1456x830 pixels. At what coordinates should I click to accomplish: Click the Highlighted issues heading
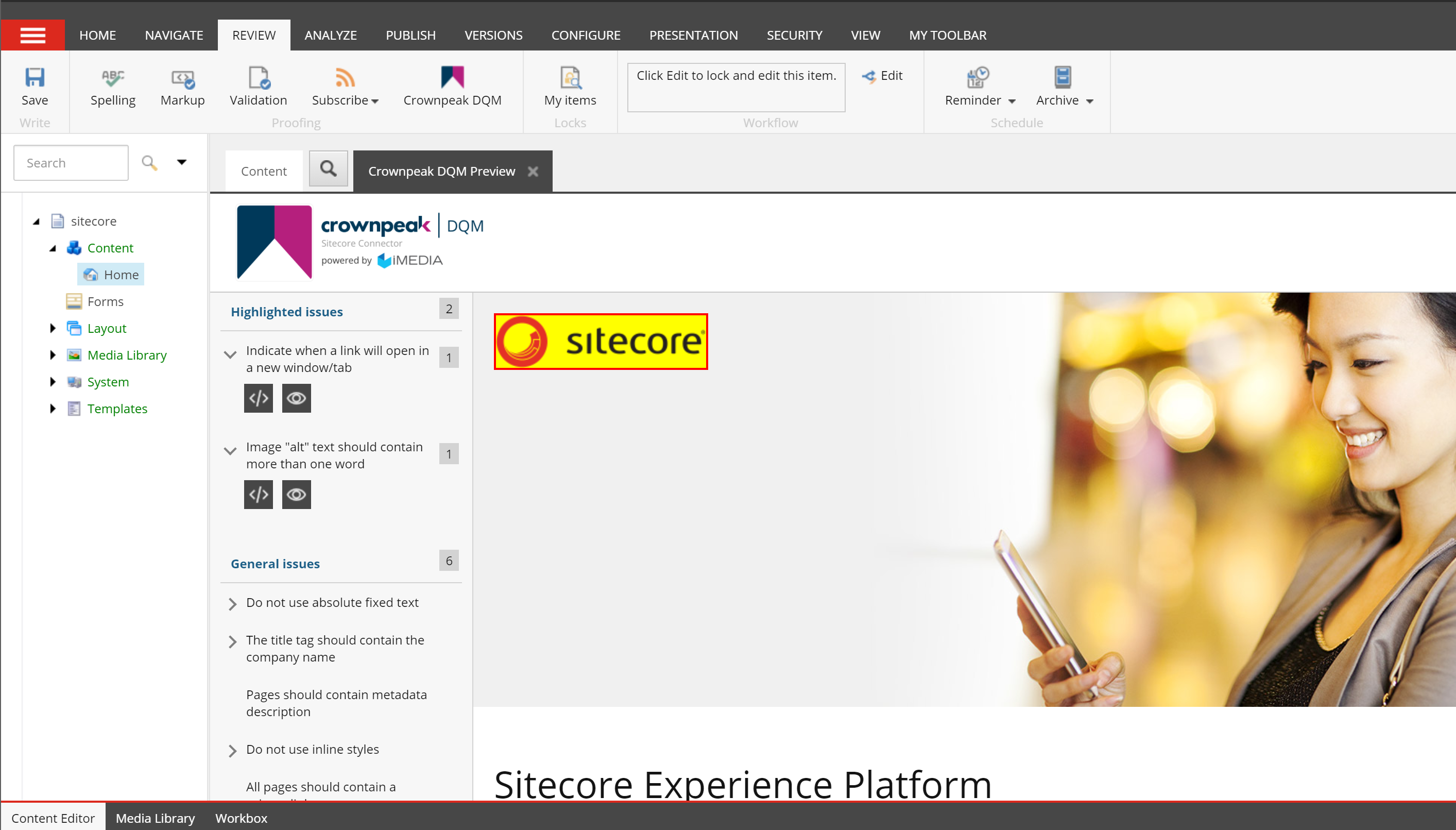coord(287,312)
